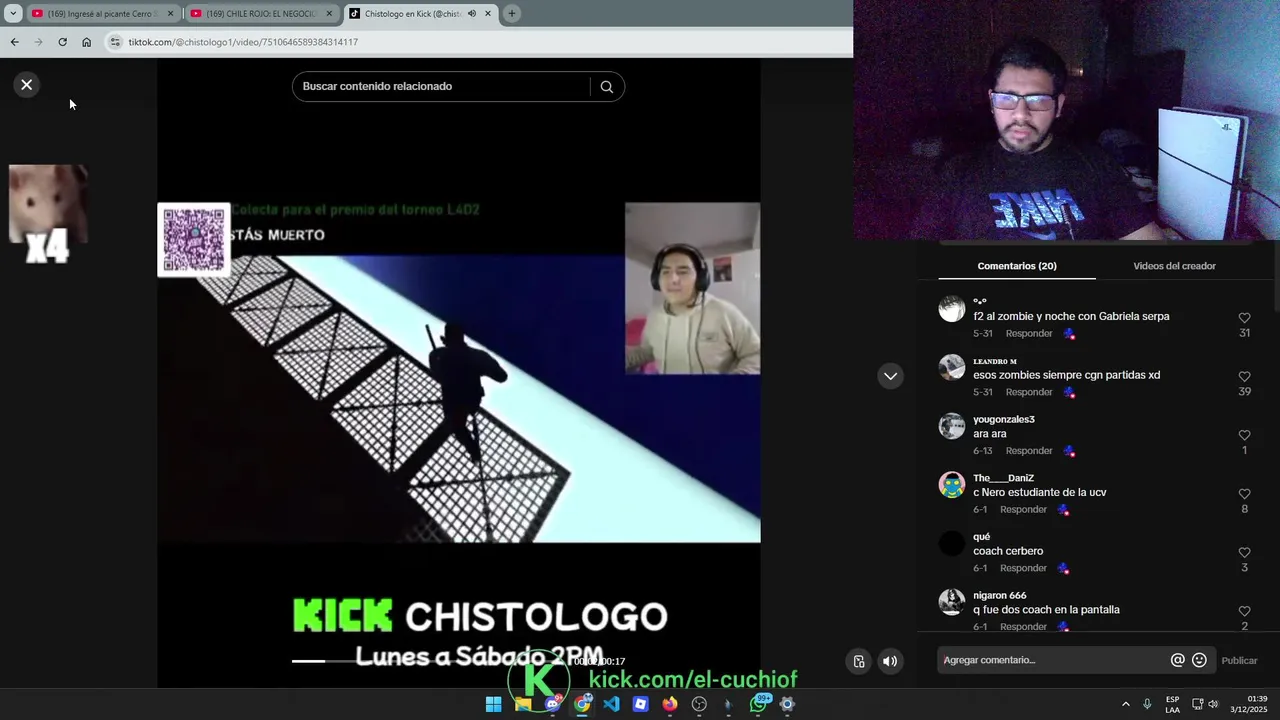This screenshot has height=720, width=1280.
Task: Click the Publicar button
Action: (1239, 661)
